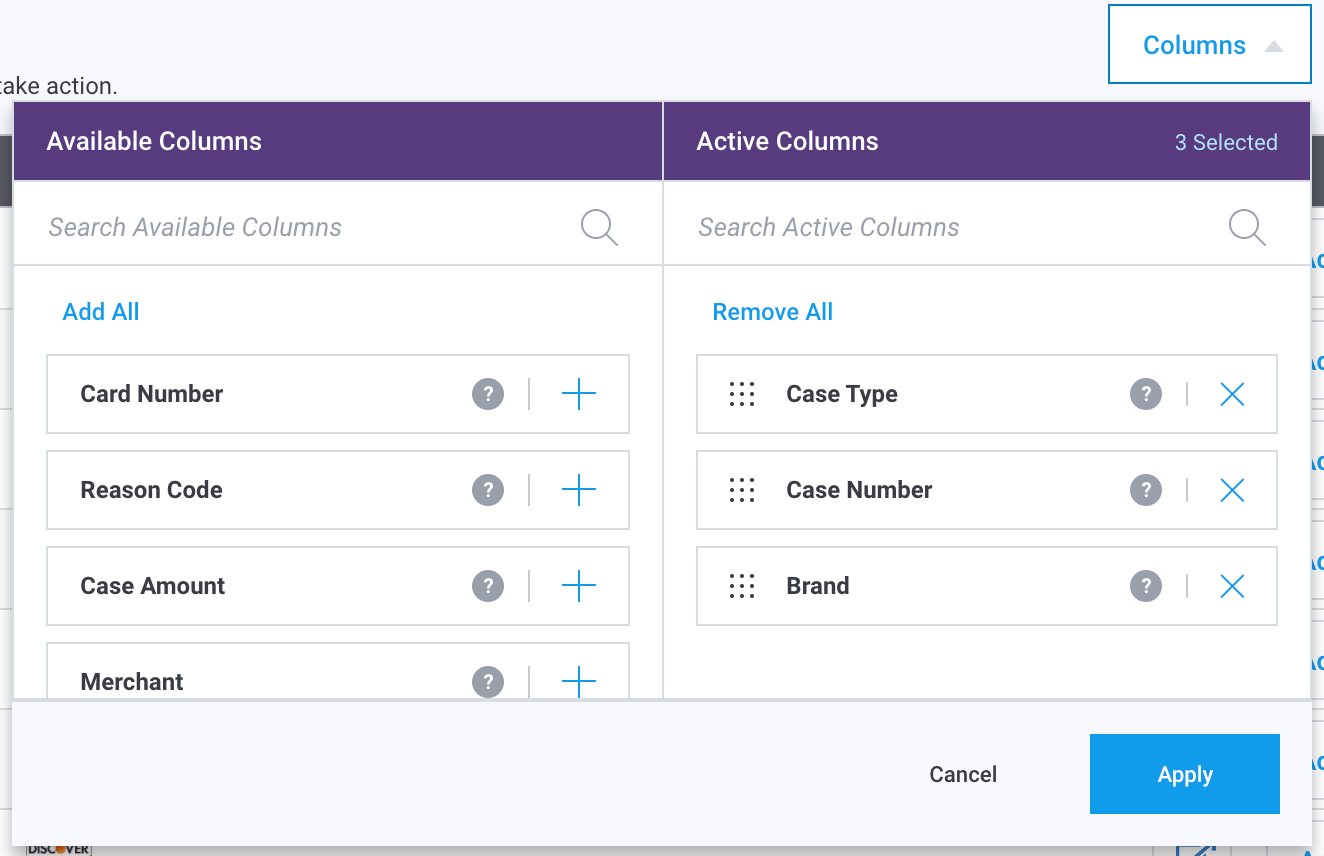
Task: Grab the Brand column drag handle
Action: (x=741, y=586)
